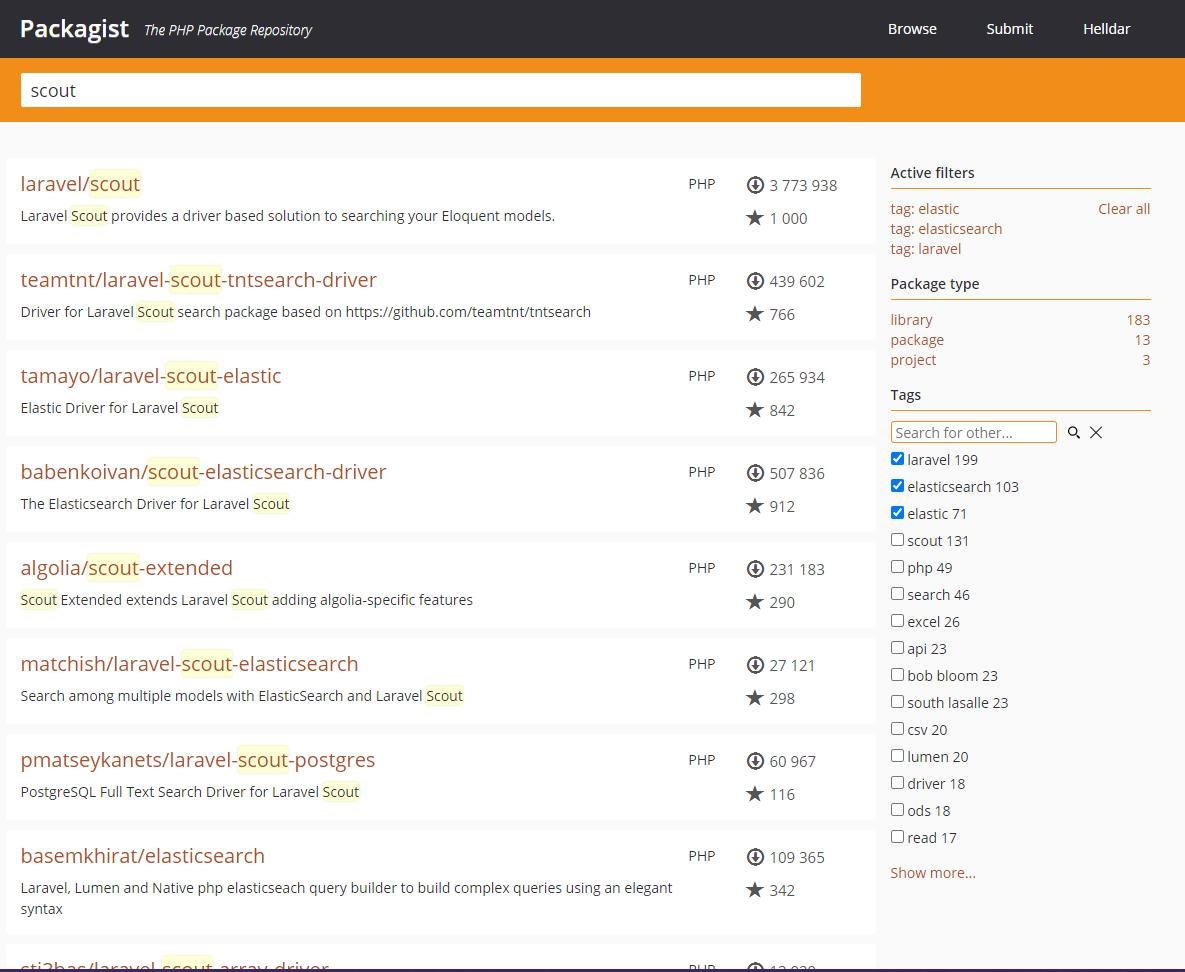Check the ods 18 tag
The height and width of the screenshot is (972, 1185).
pos(897,809)
